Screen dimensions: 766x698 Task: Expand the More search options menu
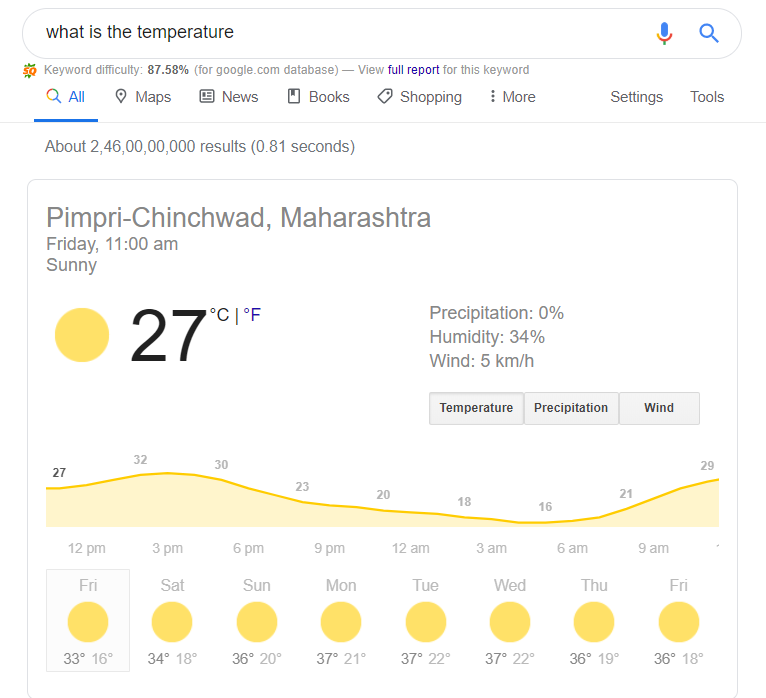512,97
